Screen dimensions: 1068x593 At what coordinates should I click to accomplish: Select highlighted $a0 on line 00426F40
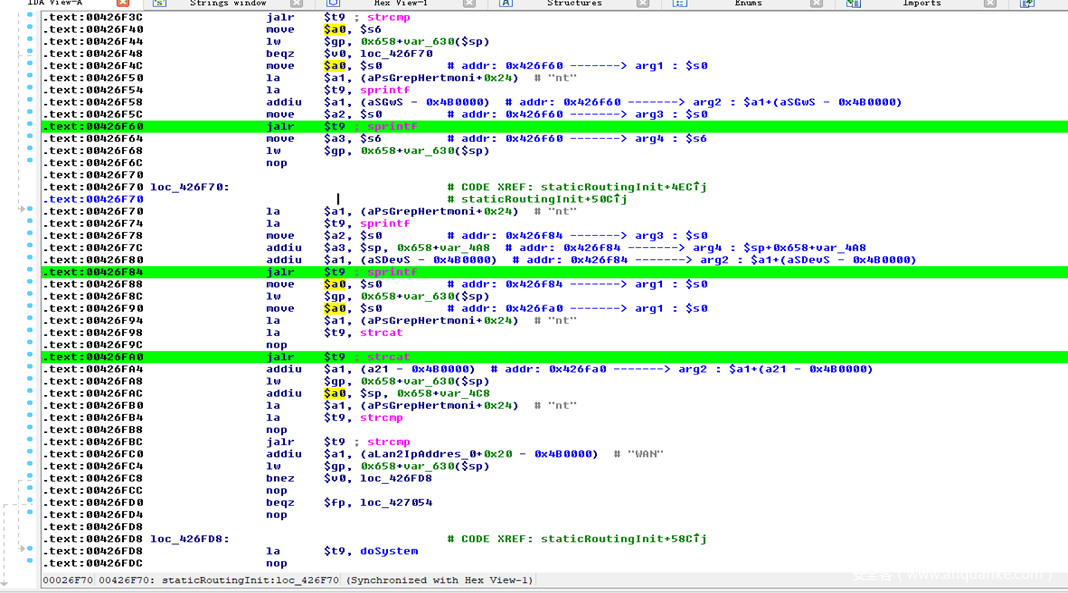tap(334, 30)
